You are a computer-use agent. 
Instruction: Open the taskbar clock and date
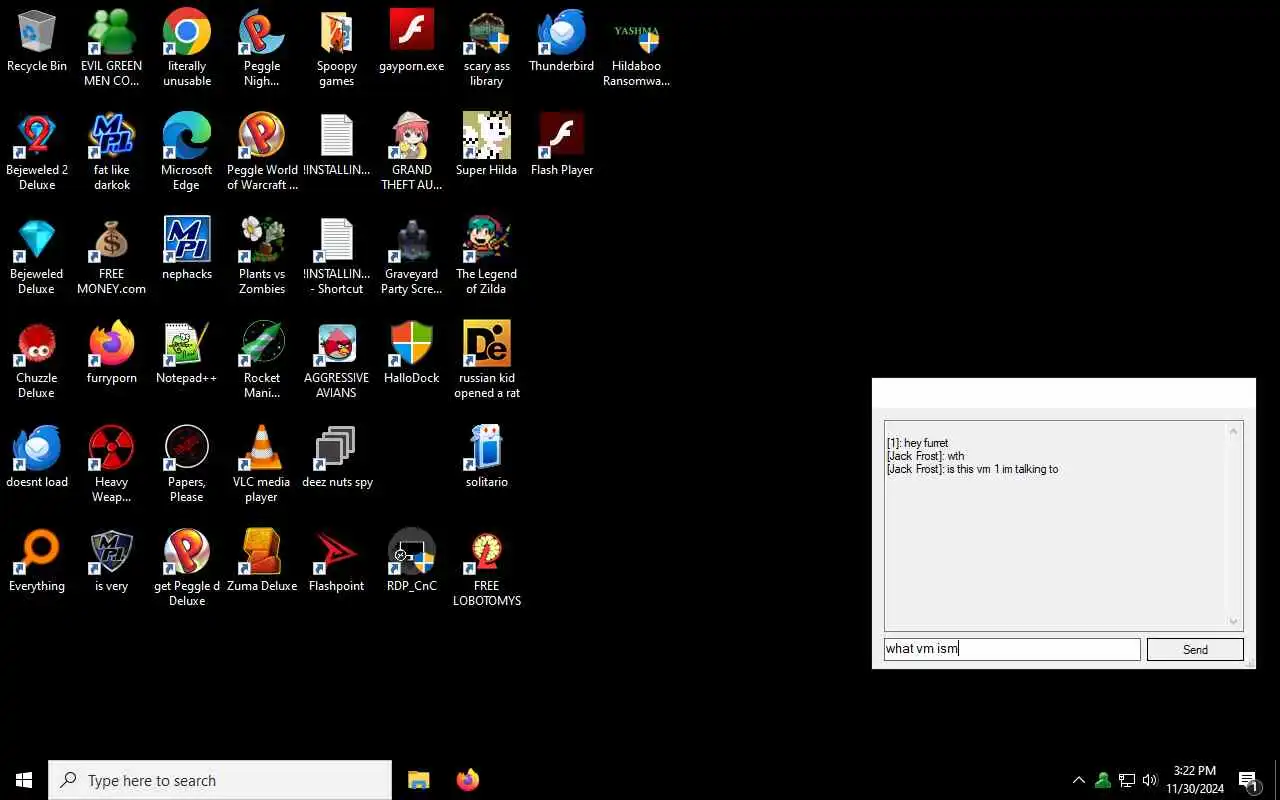[x=1195, y=780]
